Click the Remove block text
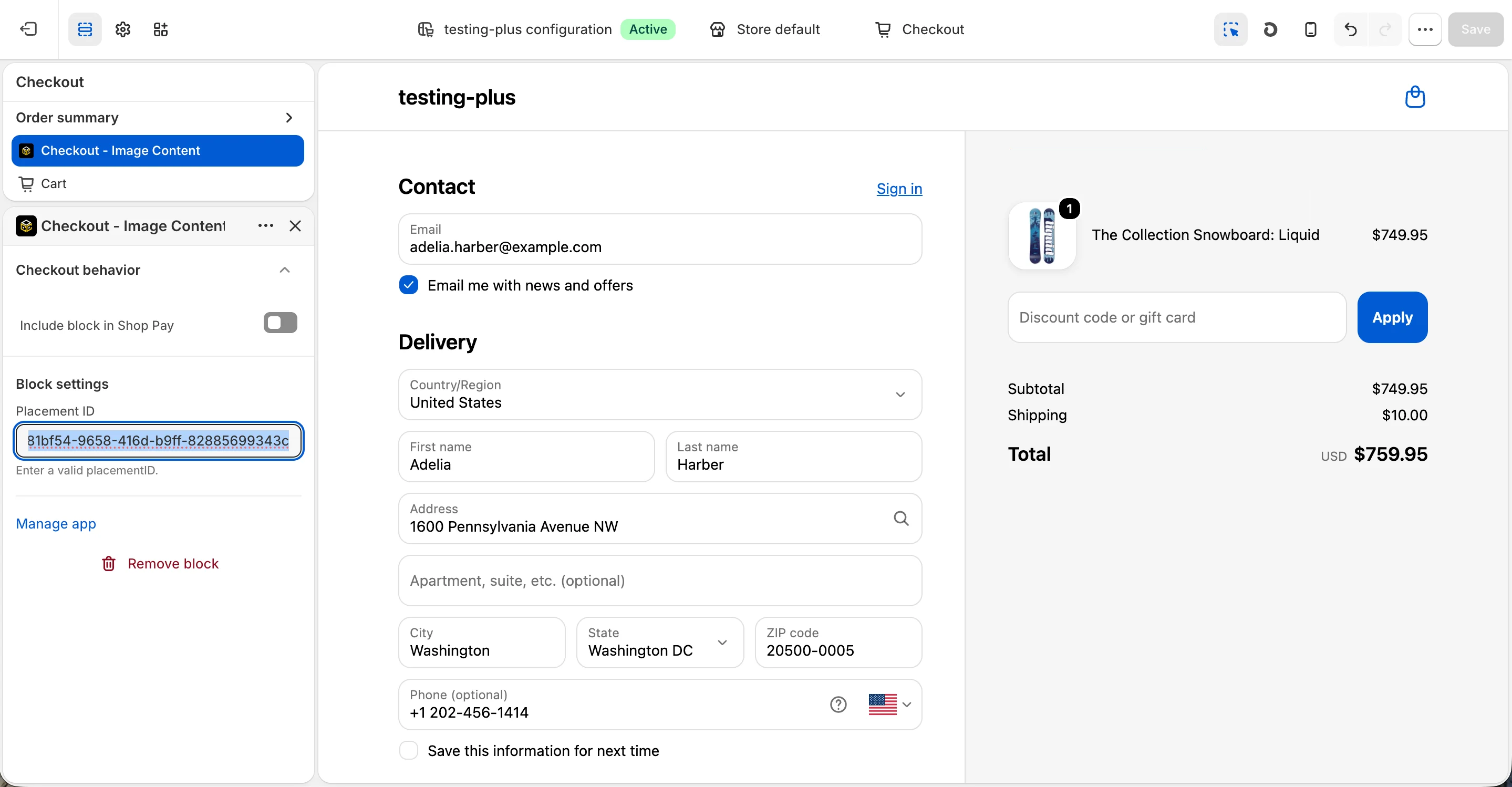 tap(173, 563)
